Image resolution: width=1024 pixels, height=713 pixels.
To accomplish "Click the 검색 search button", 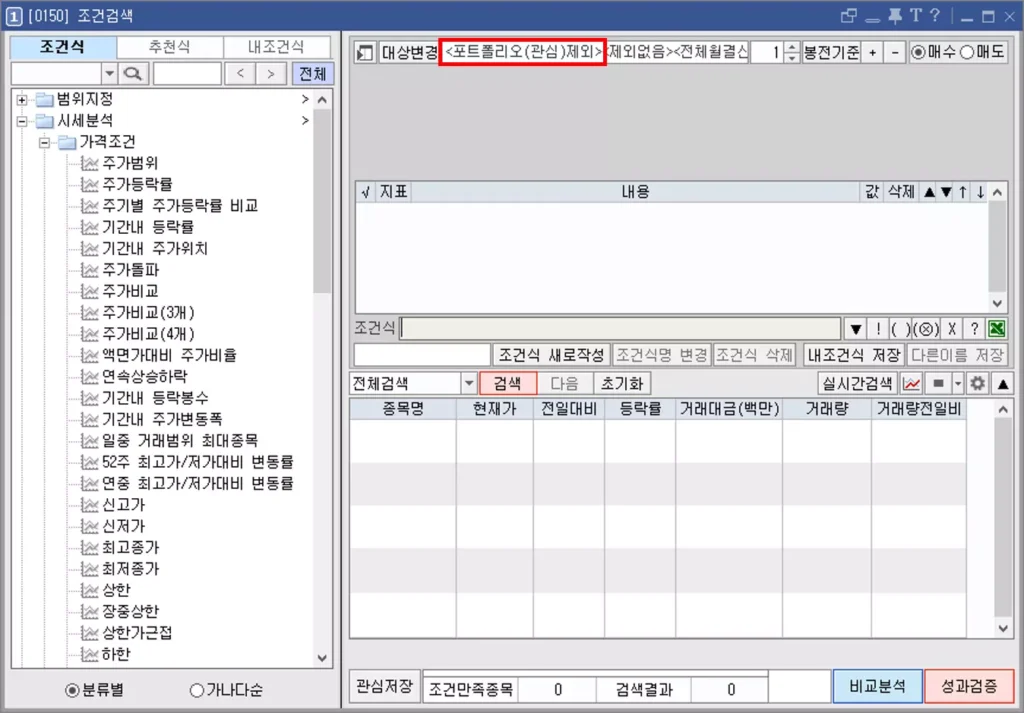I will (507, 383).
